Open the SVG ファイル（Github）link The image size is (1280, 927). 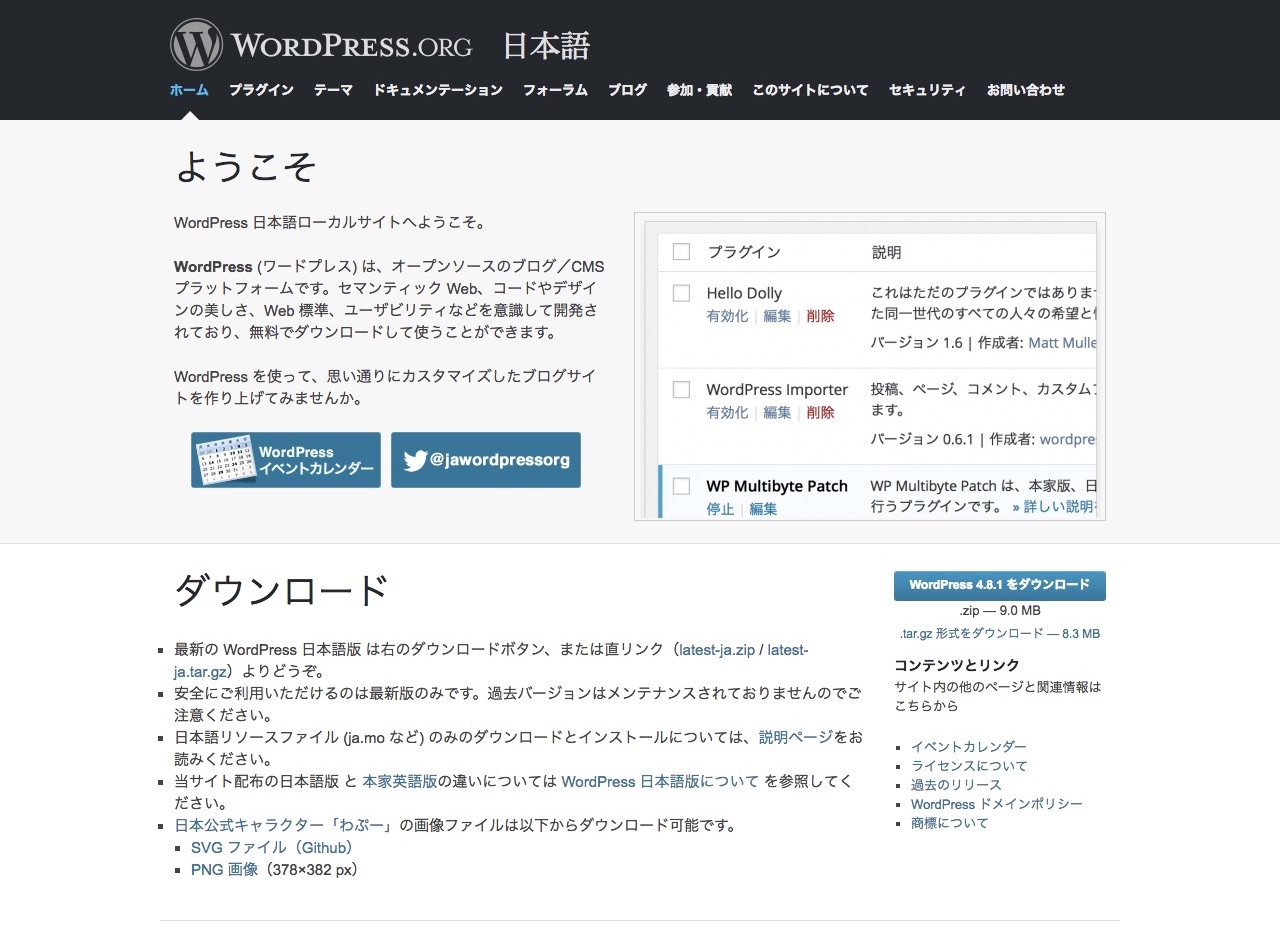272,847
